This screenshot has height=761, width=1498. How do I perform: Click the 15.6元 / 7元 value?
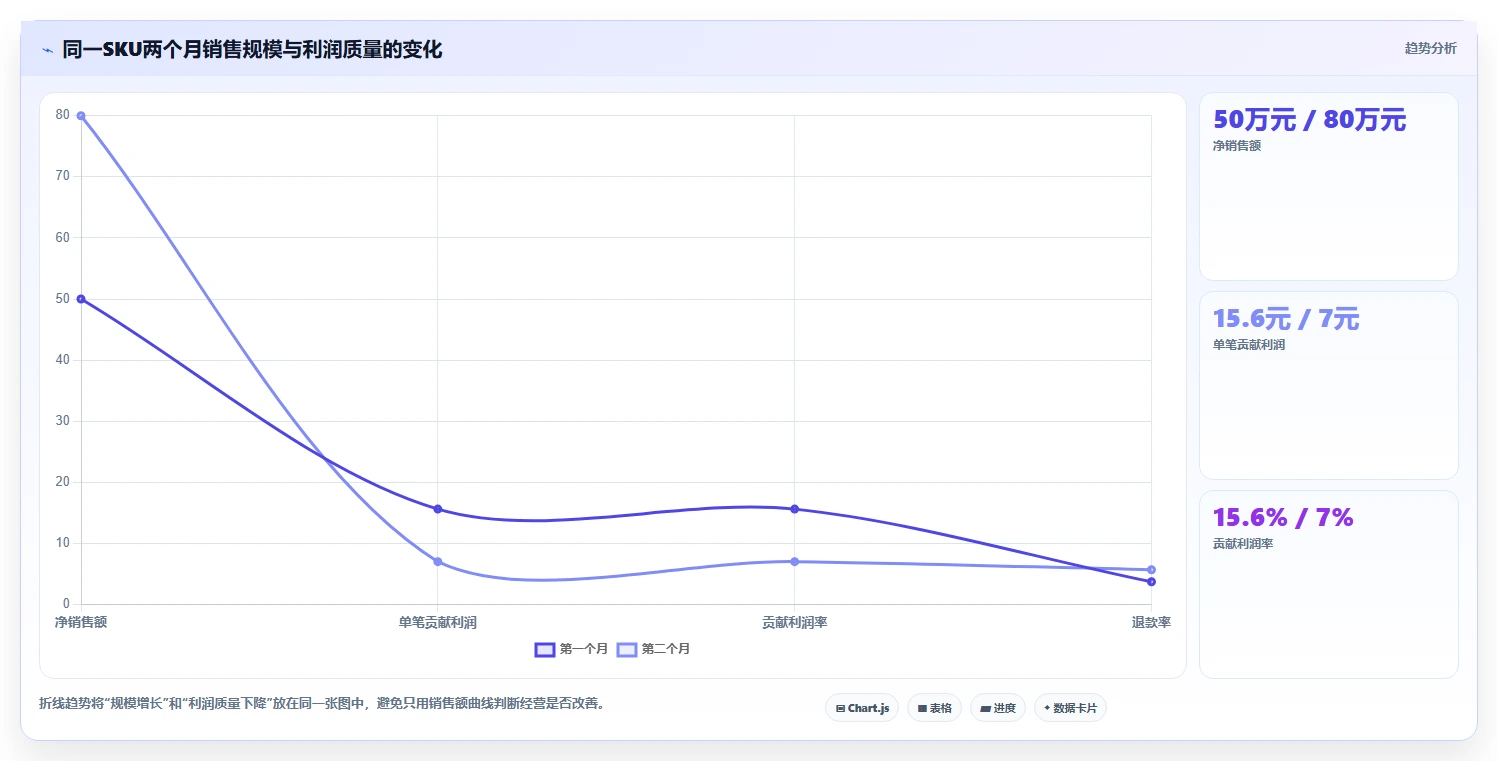[x=1286, y=319]
